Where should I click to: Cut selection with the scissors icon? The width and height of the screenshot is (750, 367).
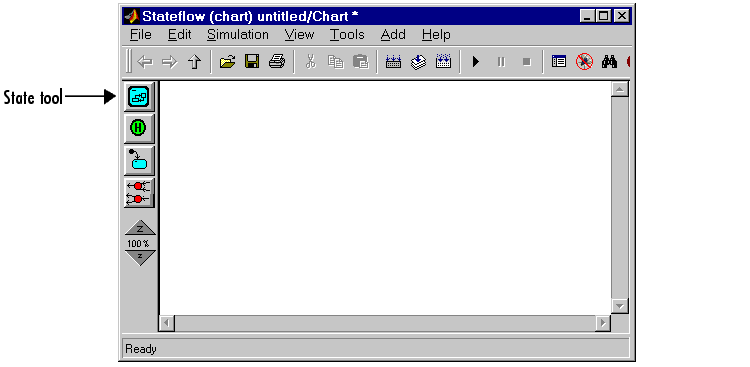(x=311, y=62)
